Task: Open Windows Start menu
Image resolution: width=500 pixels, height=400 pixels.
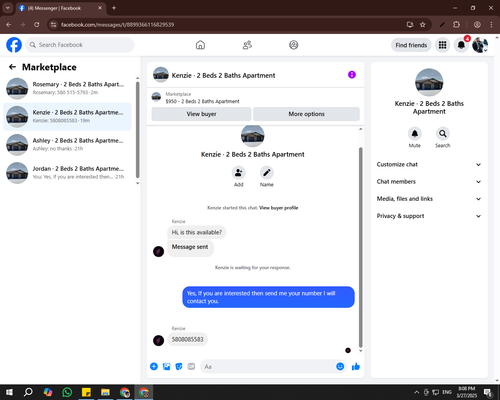Action: tap(9, 392)
